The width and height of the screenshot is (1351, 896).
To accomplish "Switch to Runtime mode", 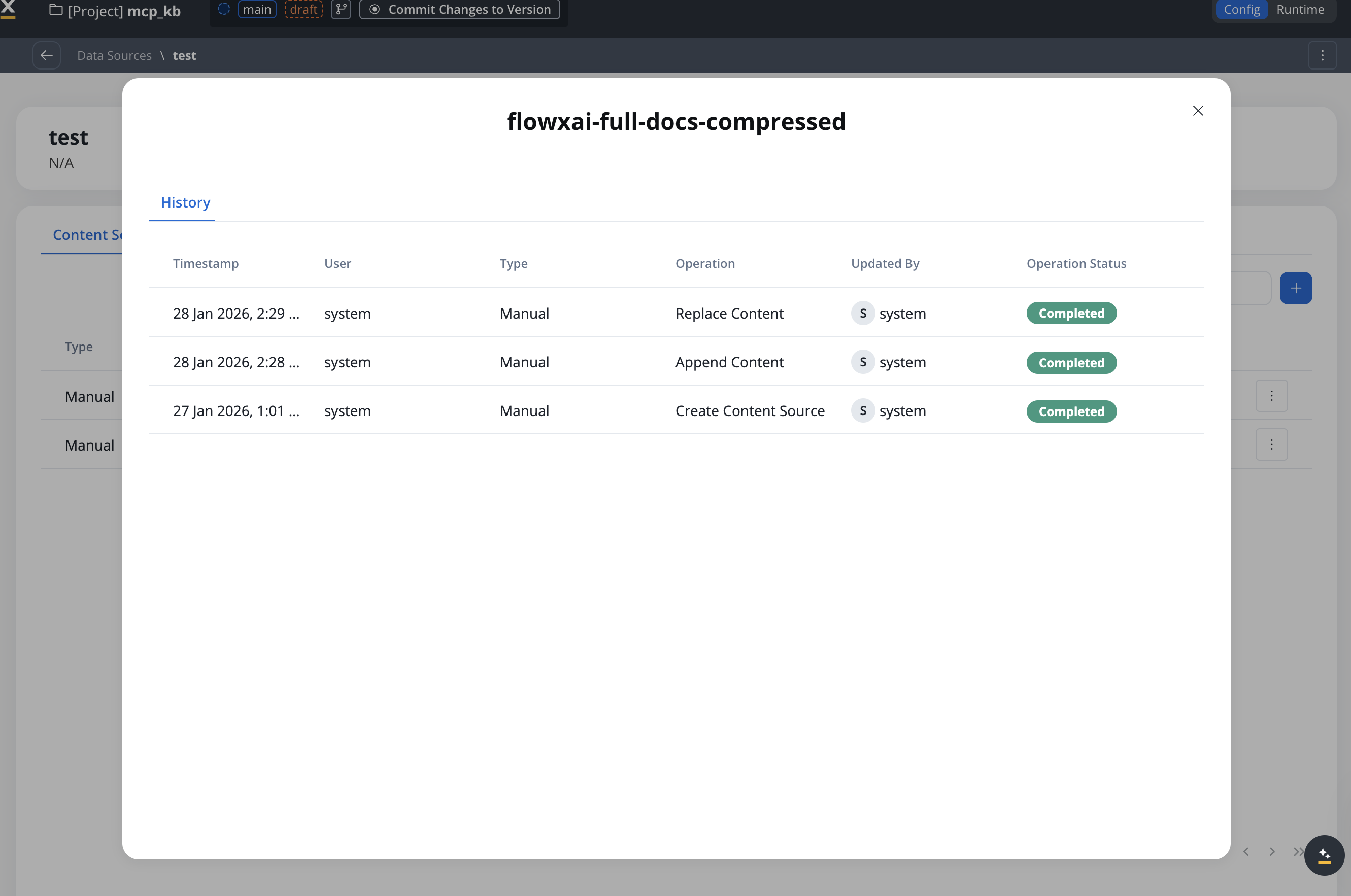I will click(x=1300, y=10).
